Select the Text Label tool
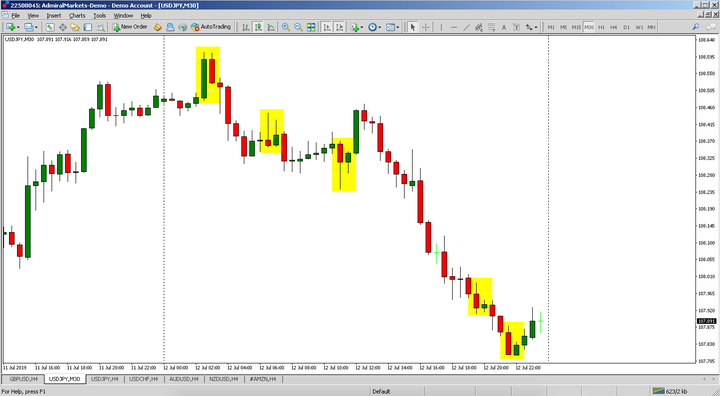 [516, 27]
